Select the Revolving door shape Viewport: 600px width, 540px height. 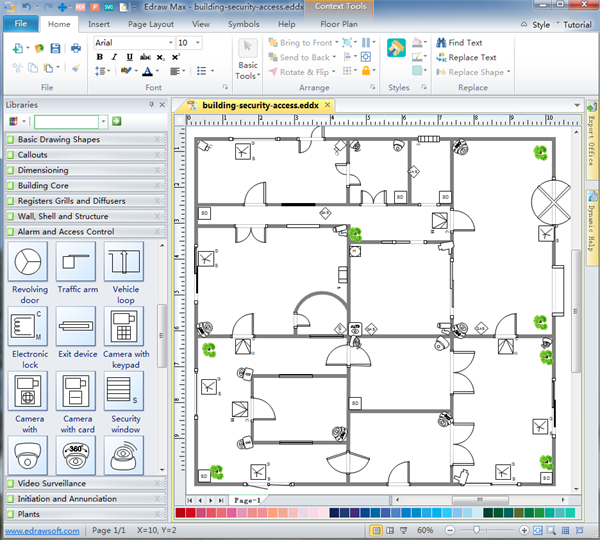coord(29,262)
